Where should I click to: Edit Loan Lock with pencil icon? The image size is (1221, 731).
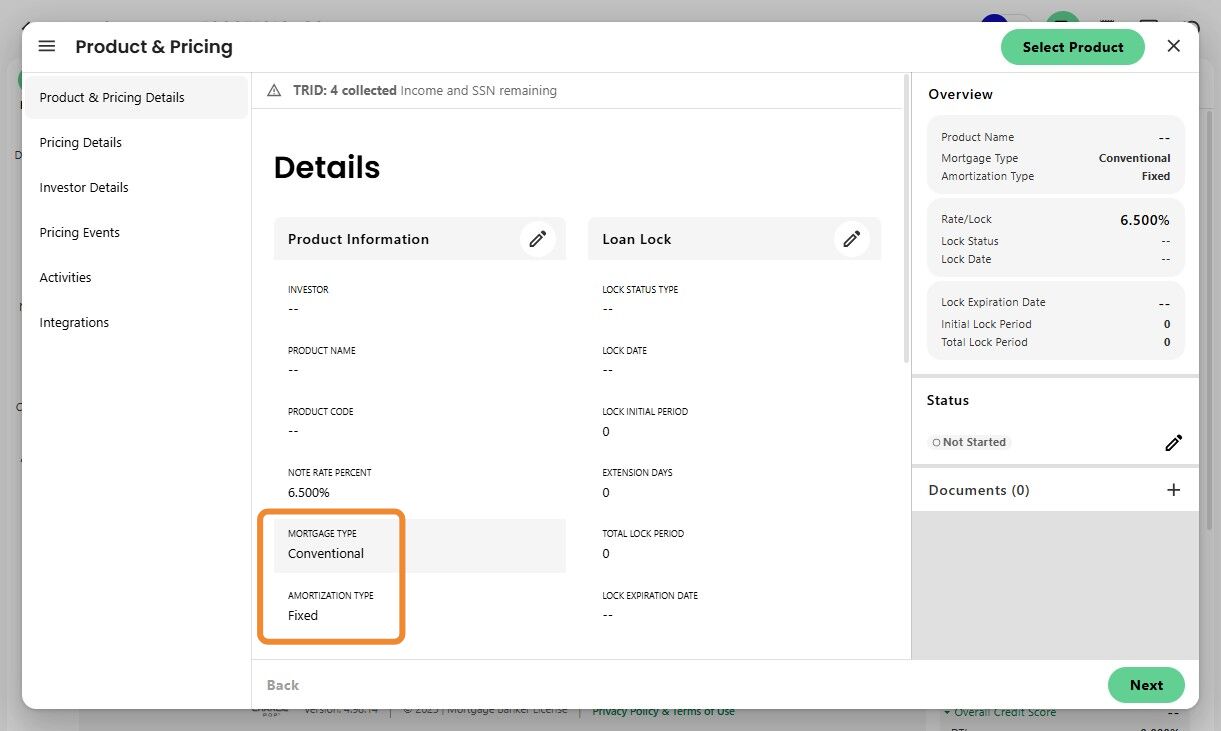click(852, 239)
